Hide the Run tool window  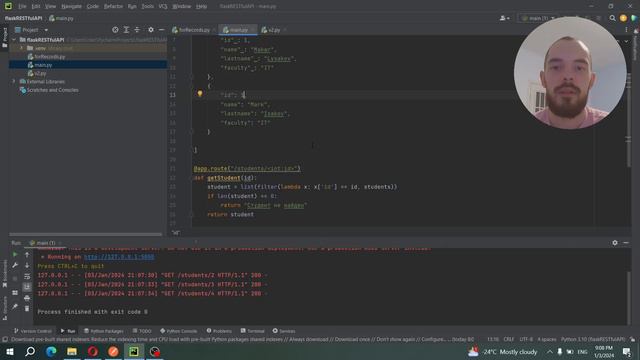pos(626,242)
